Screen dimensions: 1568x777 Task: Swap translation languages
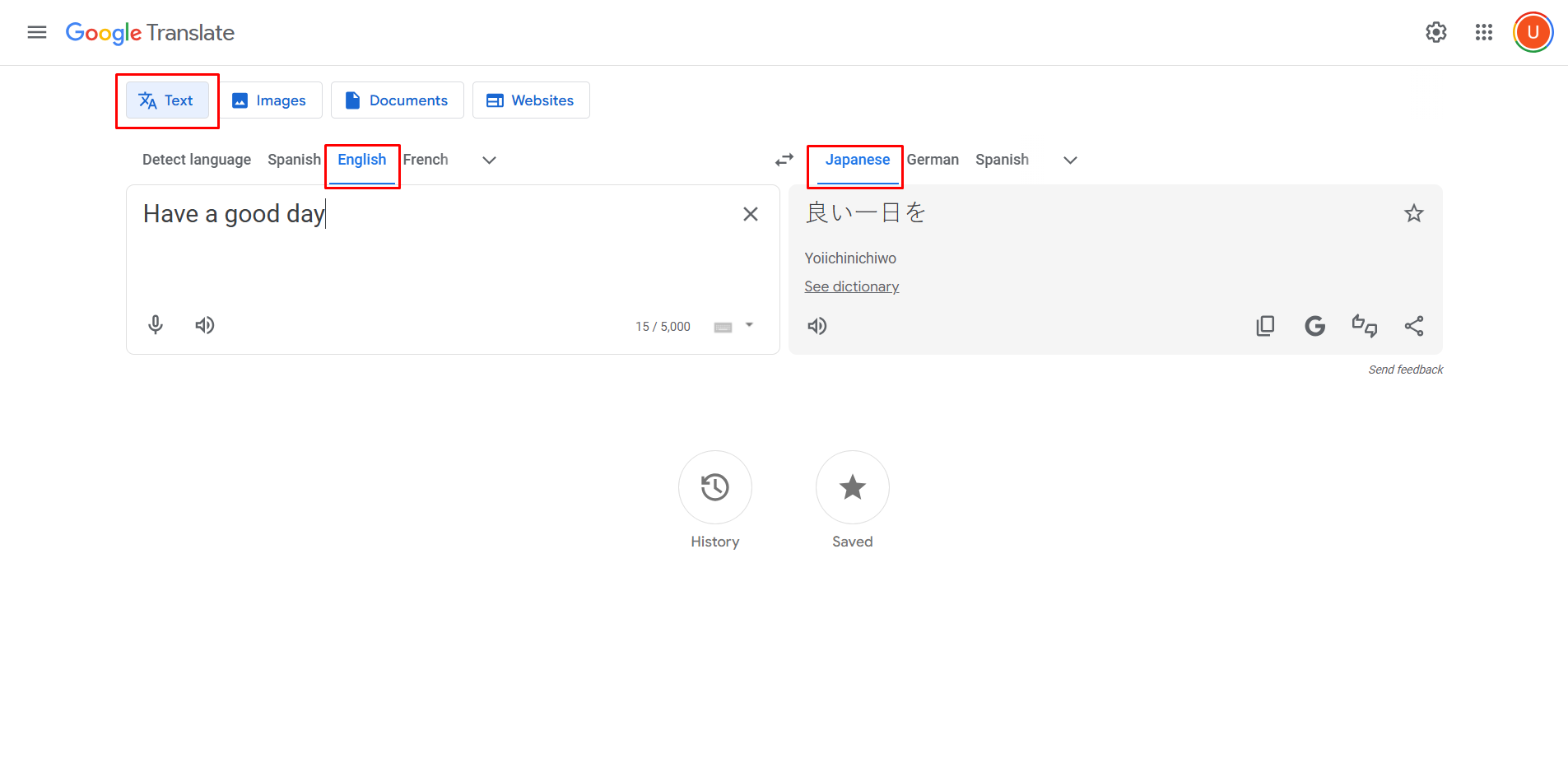tap(783, 160)
